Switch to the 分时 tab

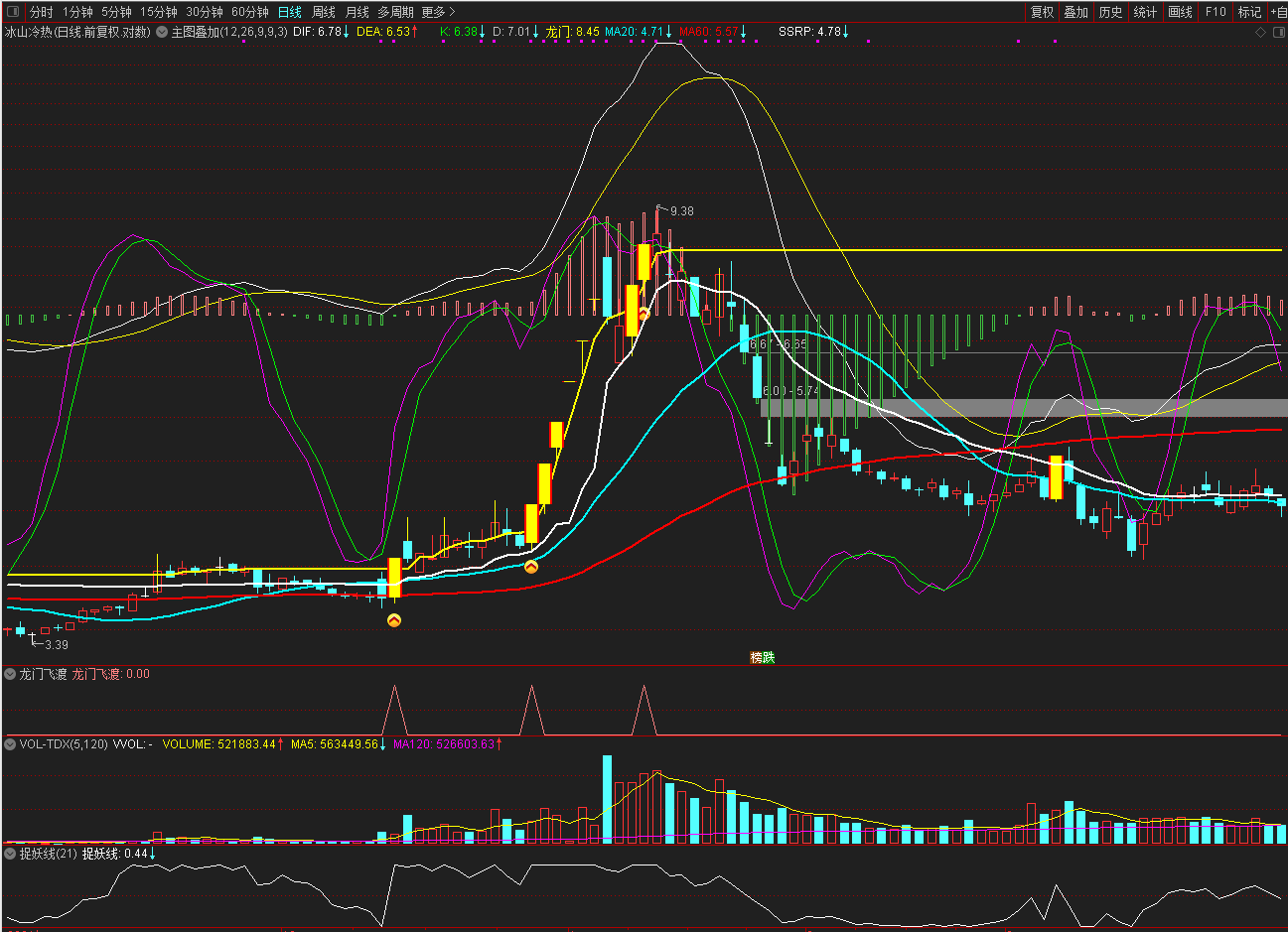(42, 12)
